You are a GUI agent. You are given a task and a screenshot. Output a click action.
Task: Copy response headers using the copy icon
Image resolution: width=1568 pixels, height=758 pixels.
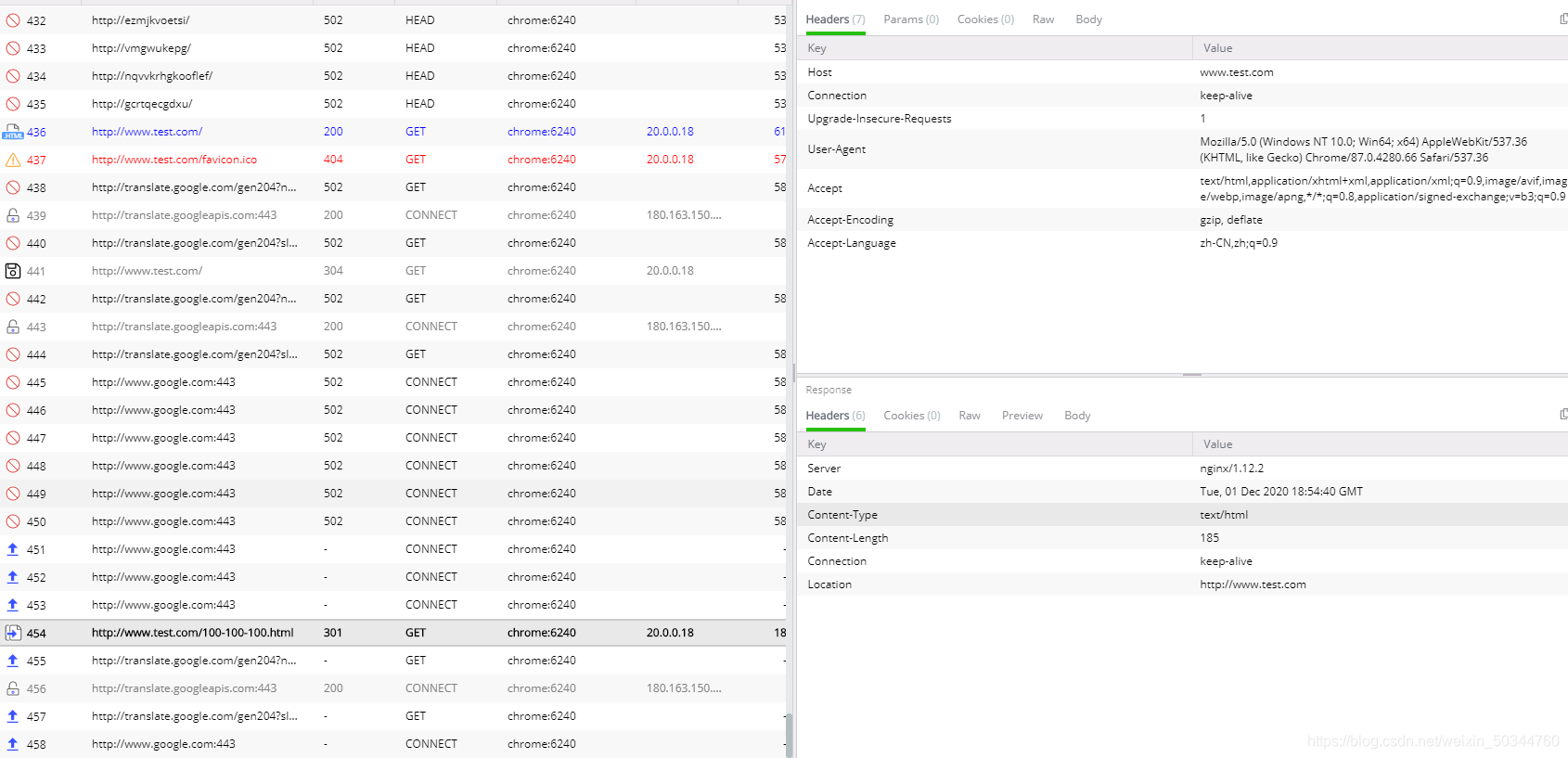(1563, 415)
